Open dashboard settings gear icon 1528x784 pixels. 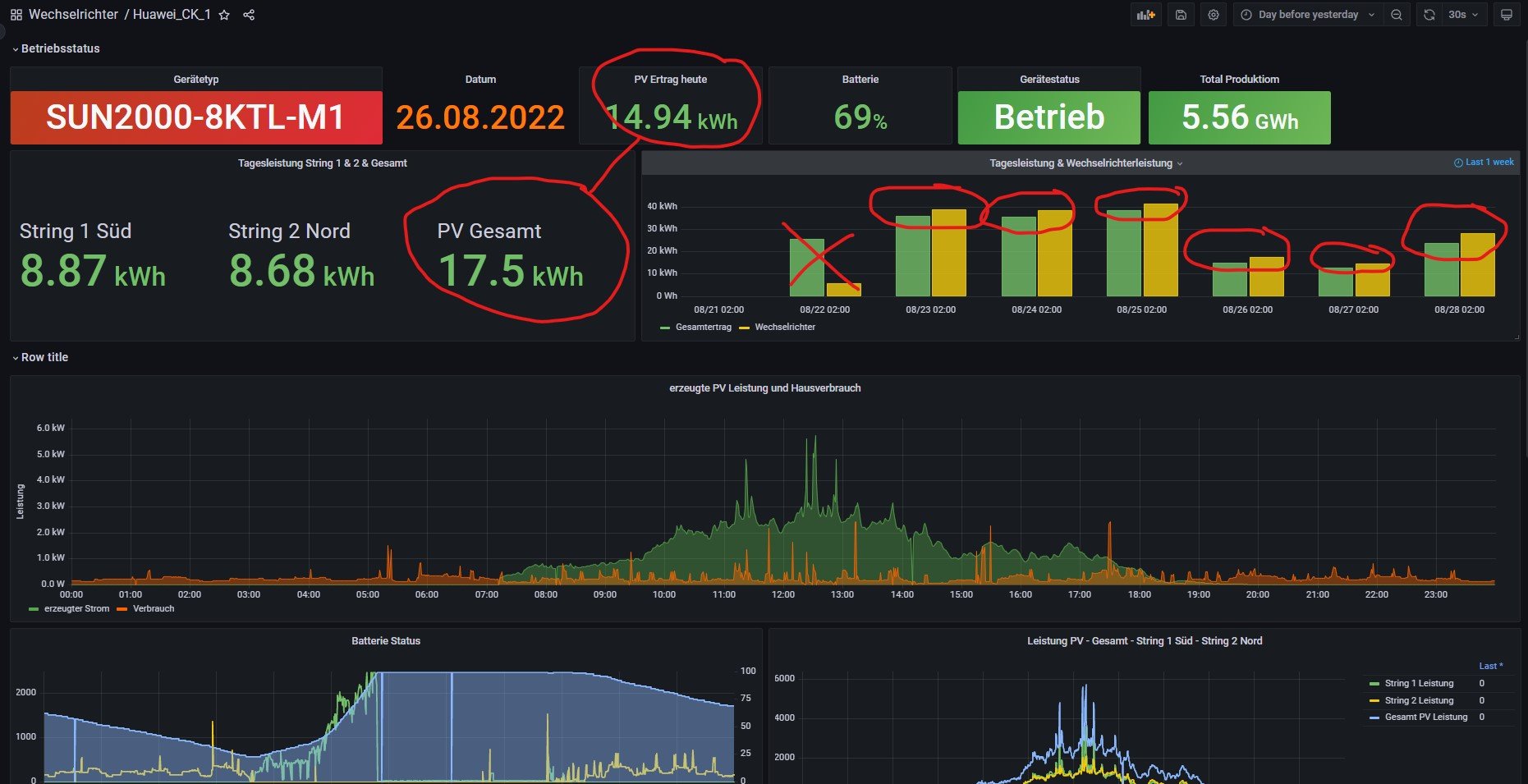[x=1214, y=15]
